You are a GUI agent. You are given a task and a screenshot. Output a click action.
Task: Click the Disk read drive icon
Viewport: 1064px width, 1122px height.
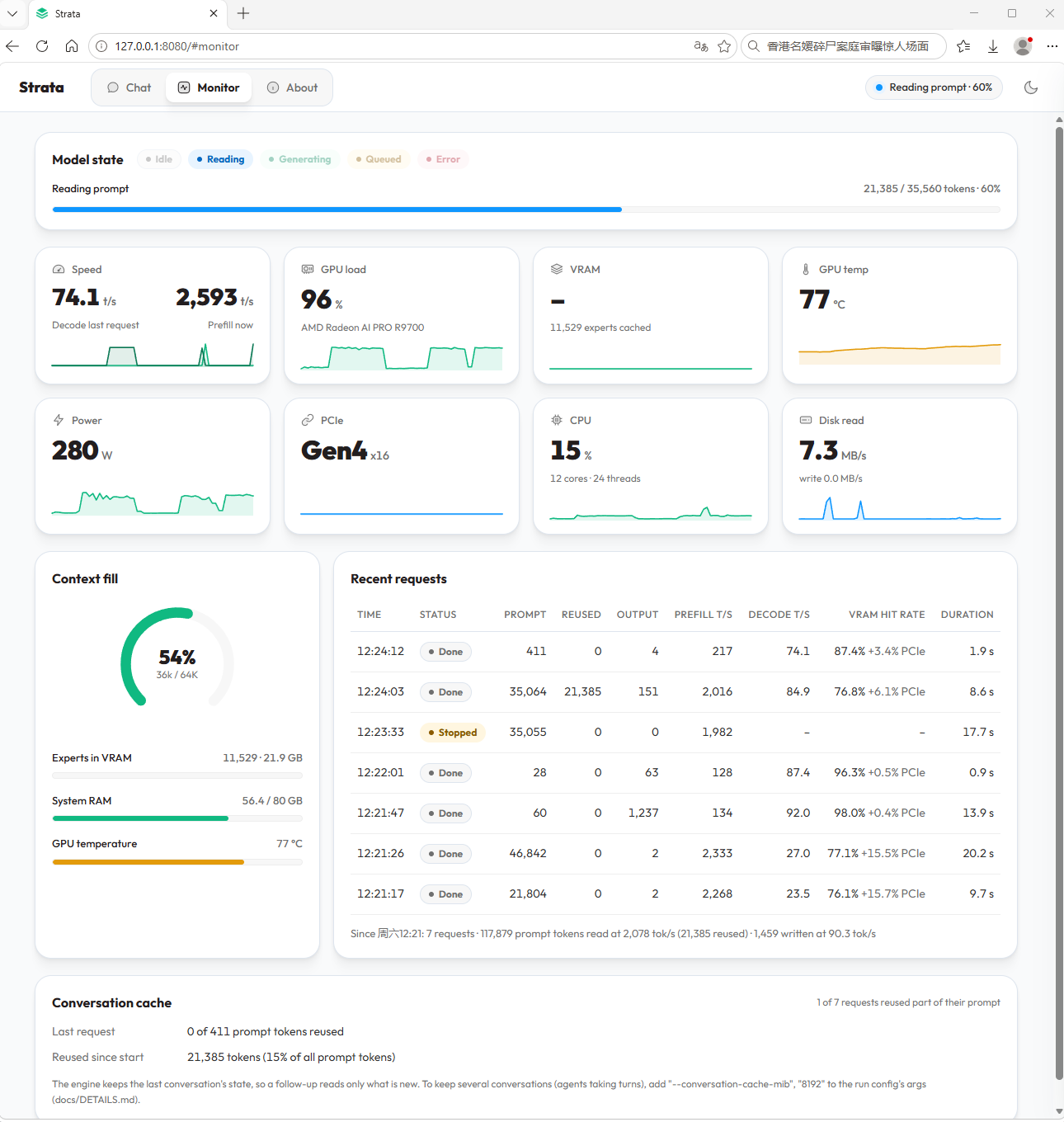[806, 421]
